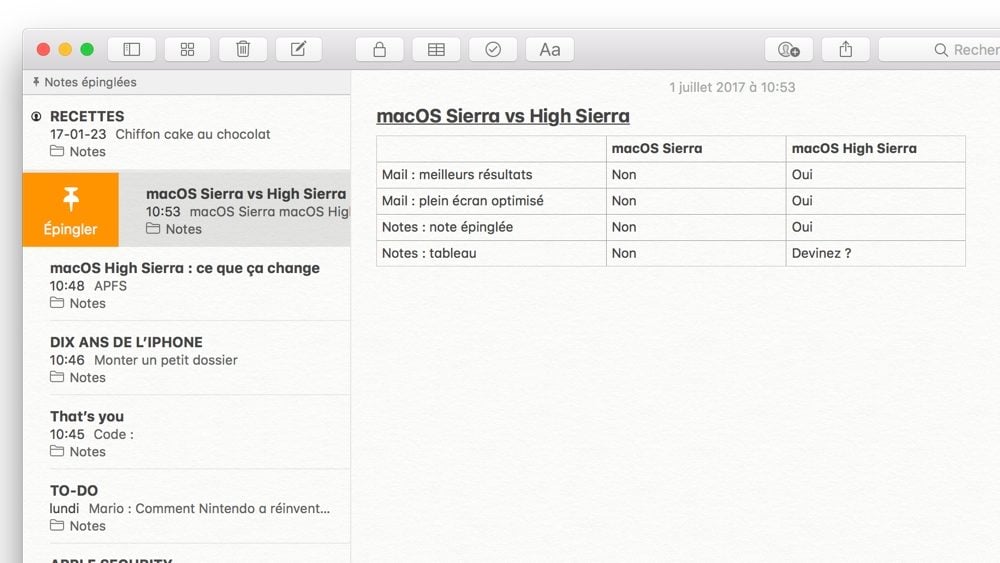Click the 'Notes : tableau' cell

point(491,253)
